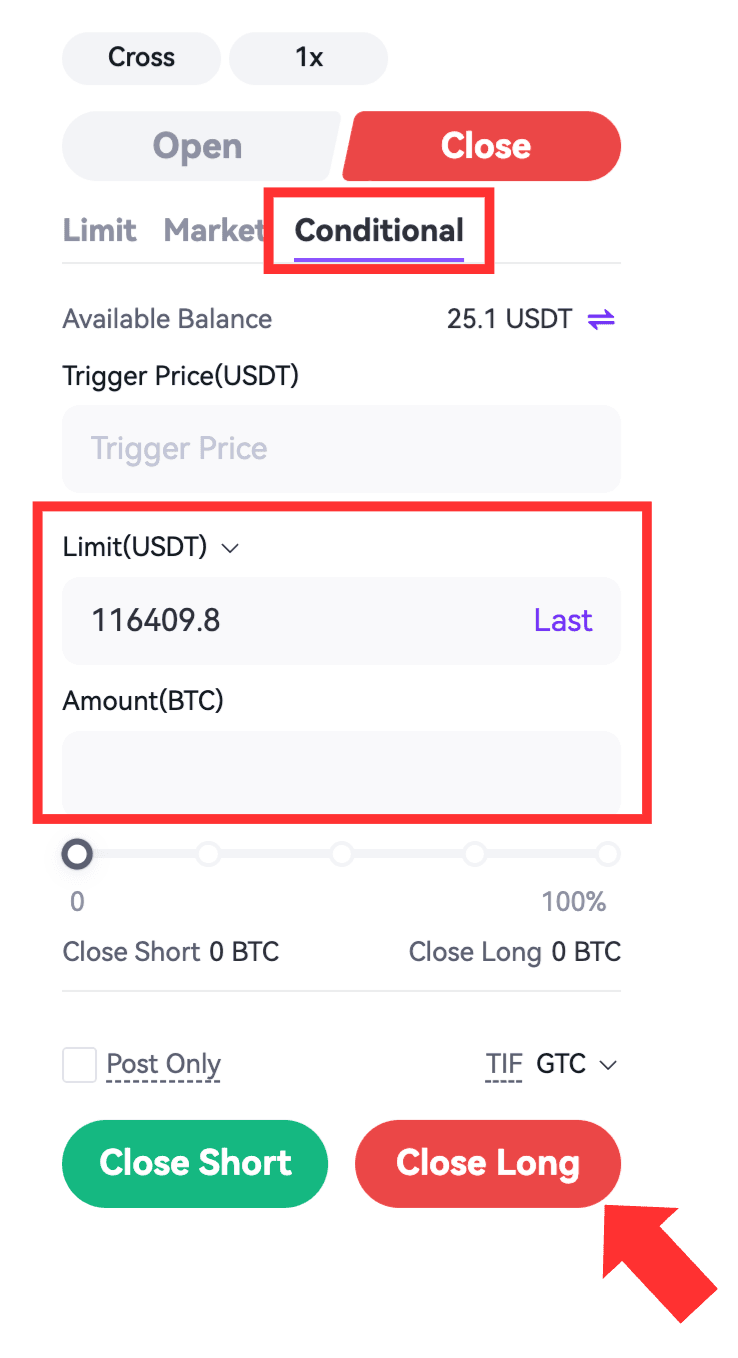The width and height of the screenshot is (738, 1358).
Task: Switch to the Open tab
Action: pos(197,146)
